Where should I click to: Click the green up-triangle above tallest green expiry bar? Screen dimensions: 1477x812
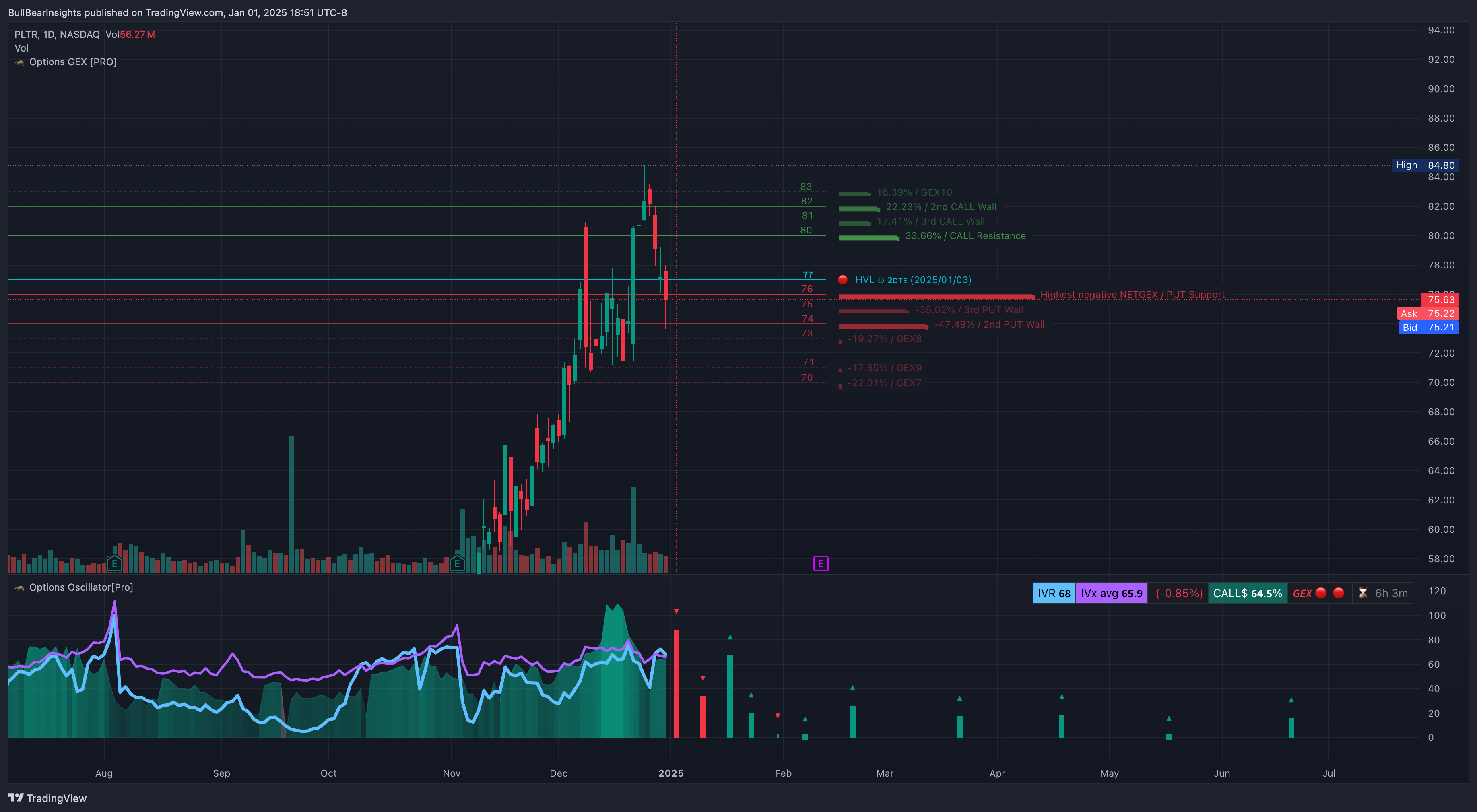730,637
